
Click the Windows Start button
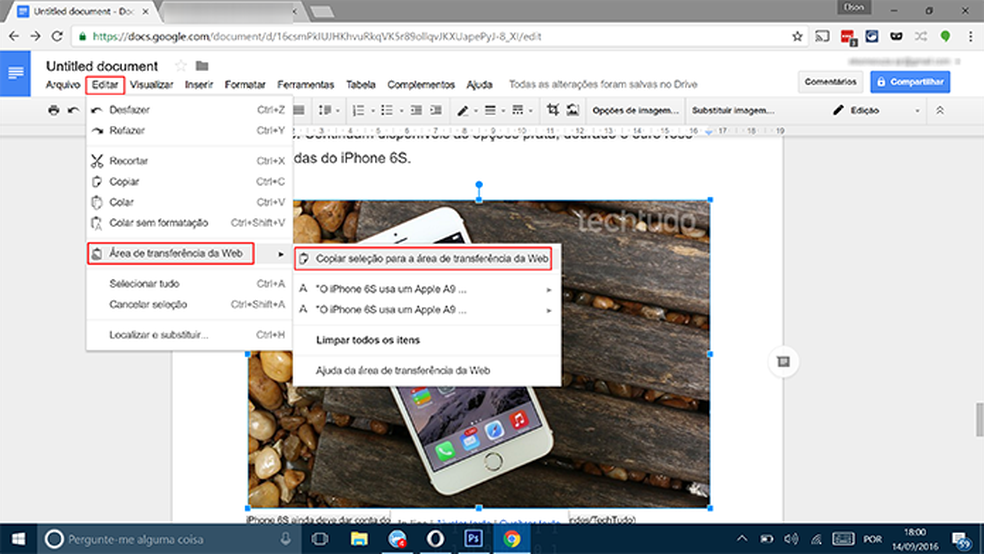18,539
